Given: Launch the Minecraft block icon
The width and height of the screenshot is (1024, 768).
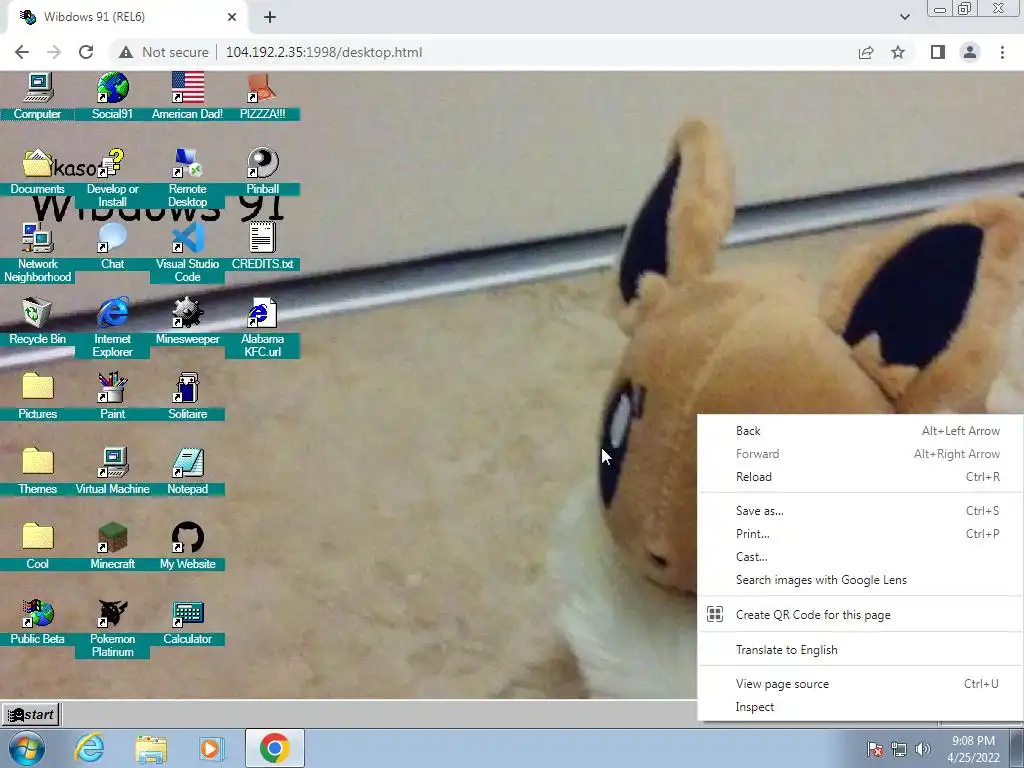Looking at the screenshot, I should (x=112, y=538).
